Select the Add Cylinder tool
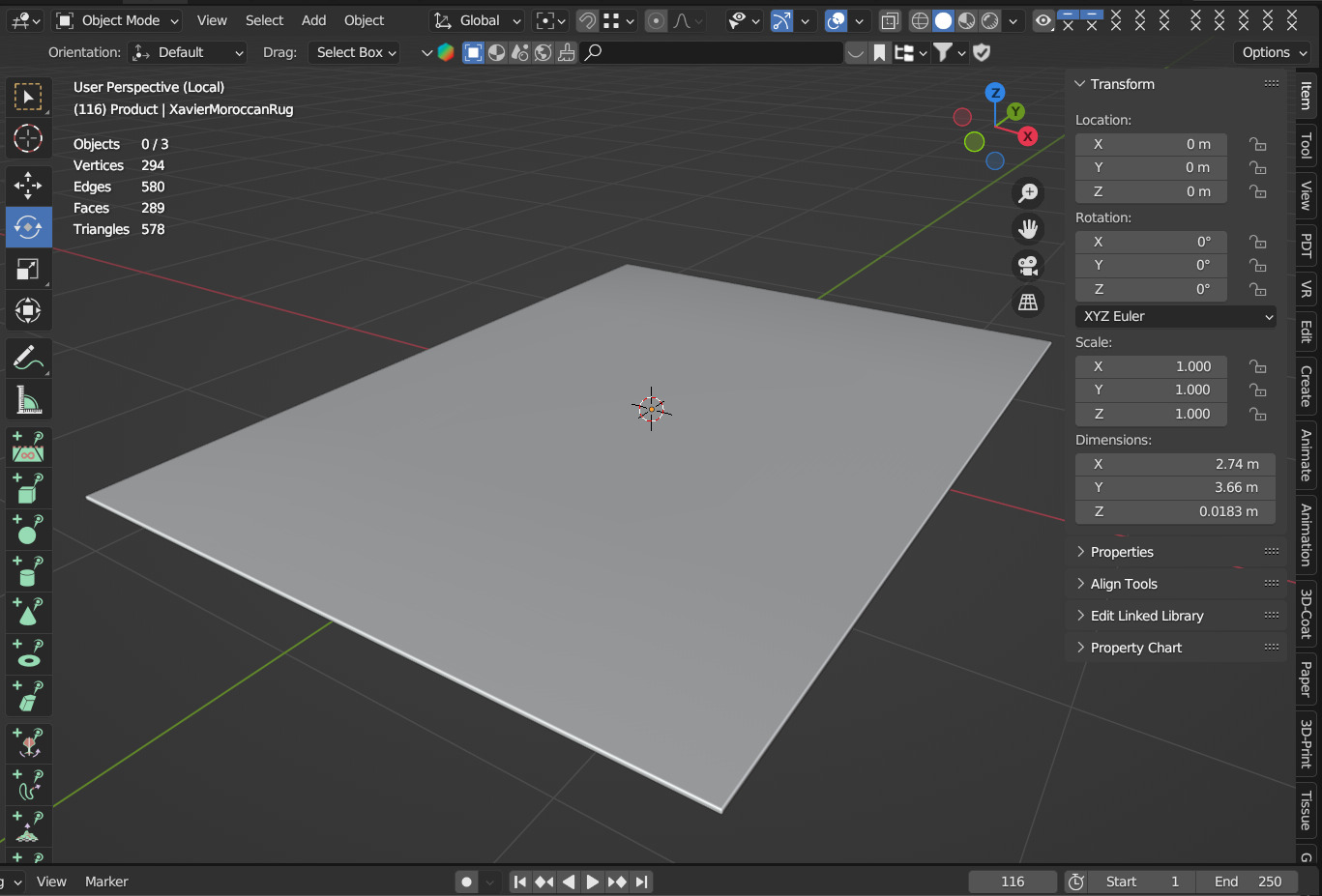This screenshot has width=1322, height=896. click(28, 572)
